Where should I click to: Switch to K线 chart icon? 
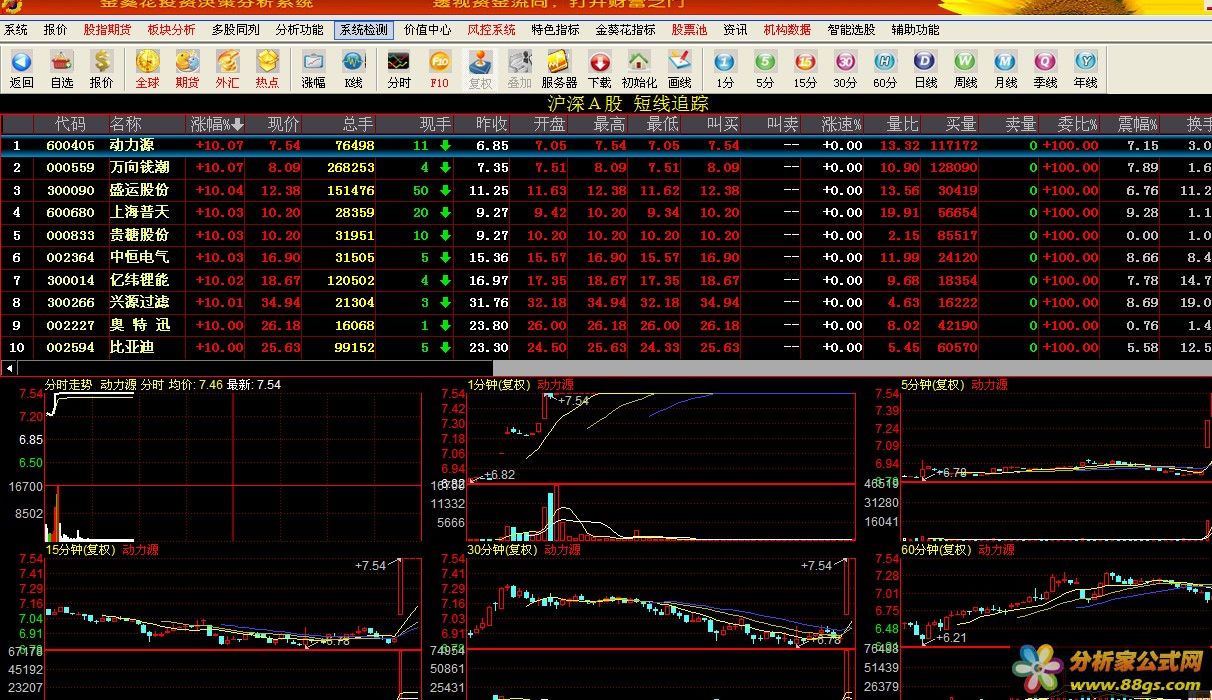[x=353, y=69]
